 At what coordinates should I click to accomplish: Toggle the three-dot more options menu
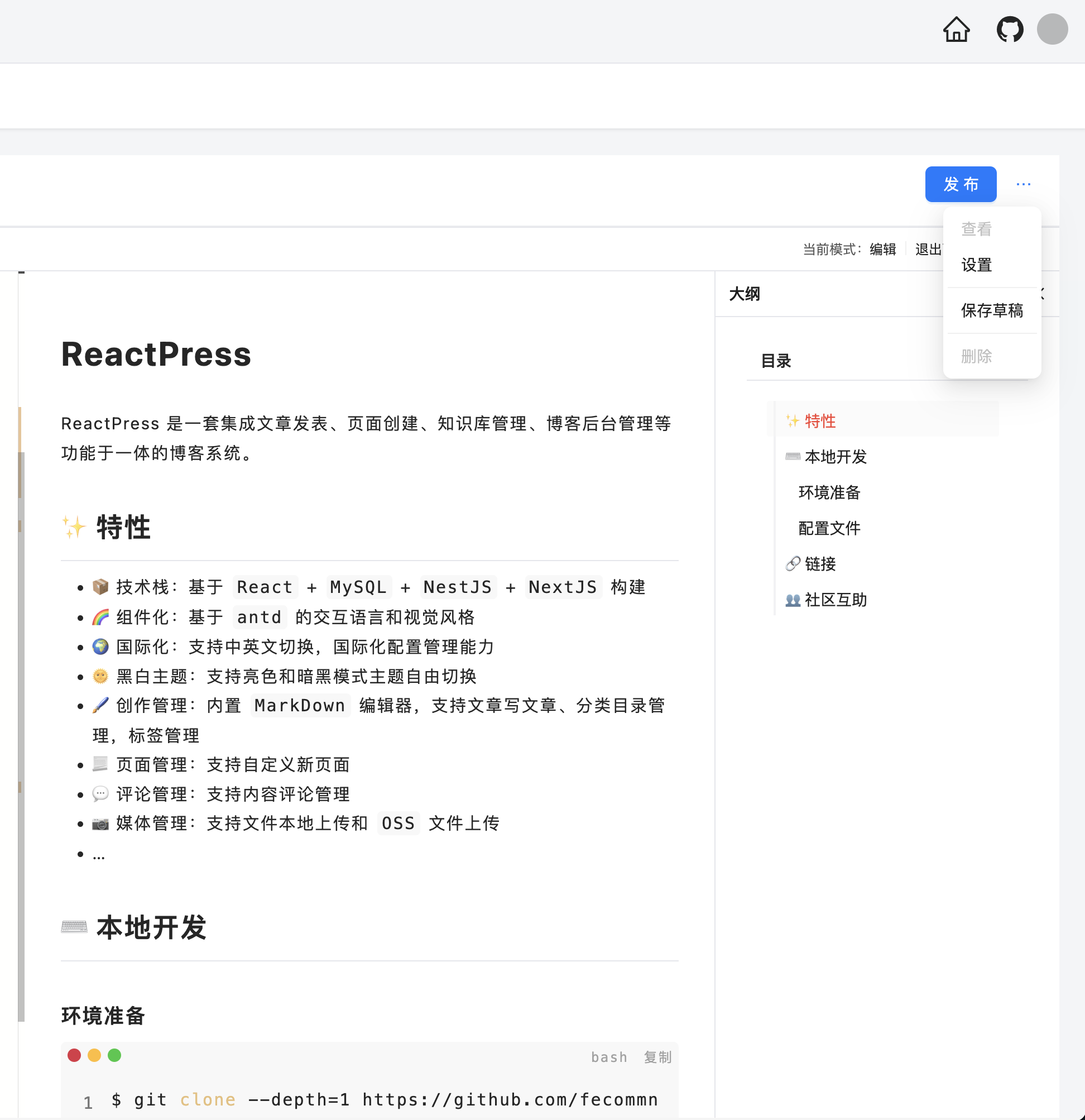(1023, 184)
